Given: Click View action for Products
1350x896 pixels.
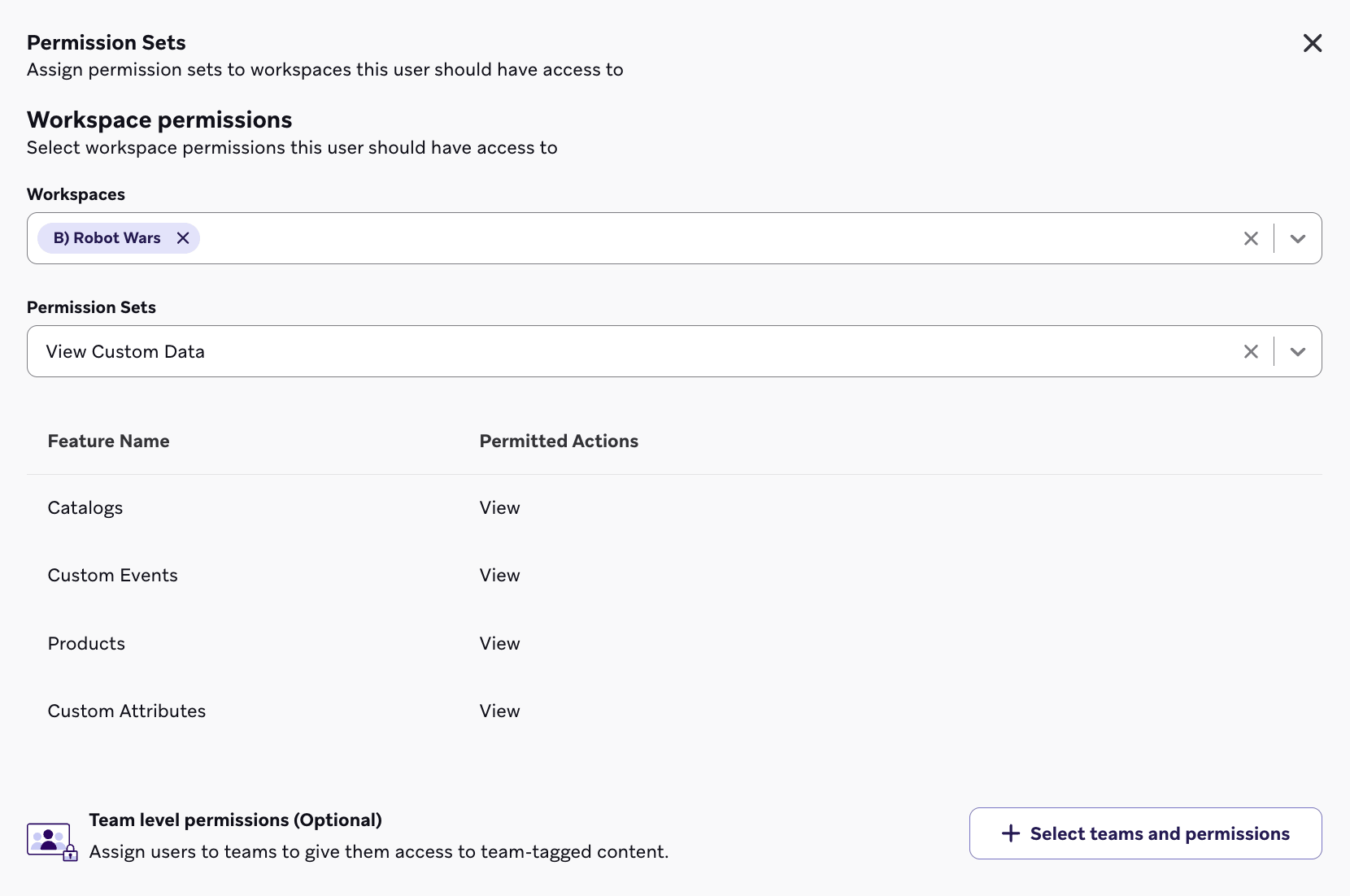Looking at the screenshot, I should pos(499,643).
